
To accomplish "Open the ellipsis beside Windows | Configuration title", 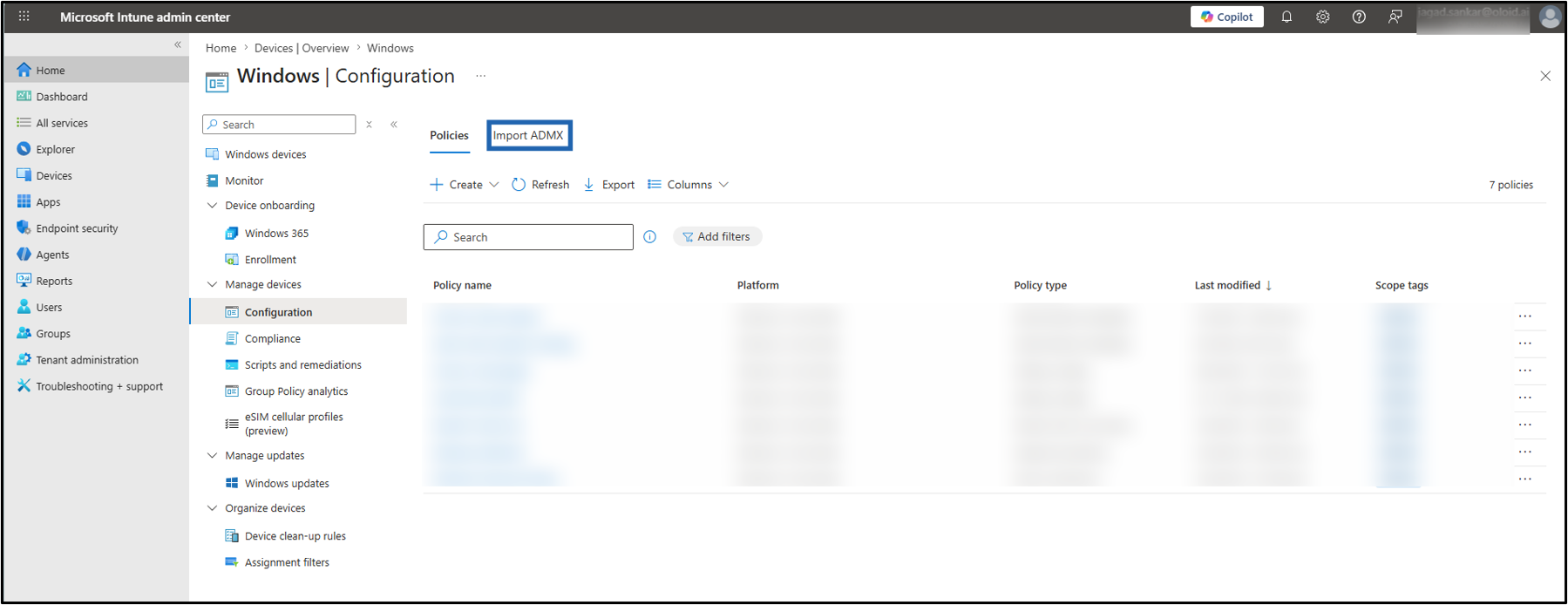I will coord(480,77).
